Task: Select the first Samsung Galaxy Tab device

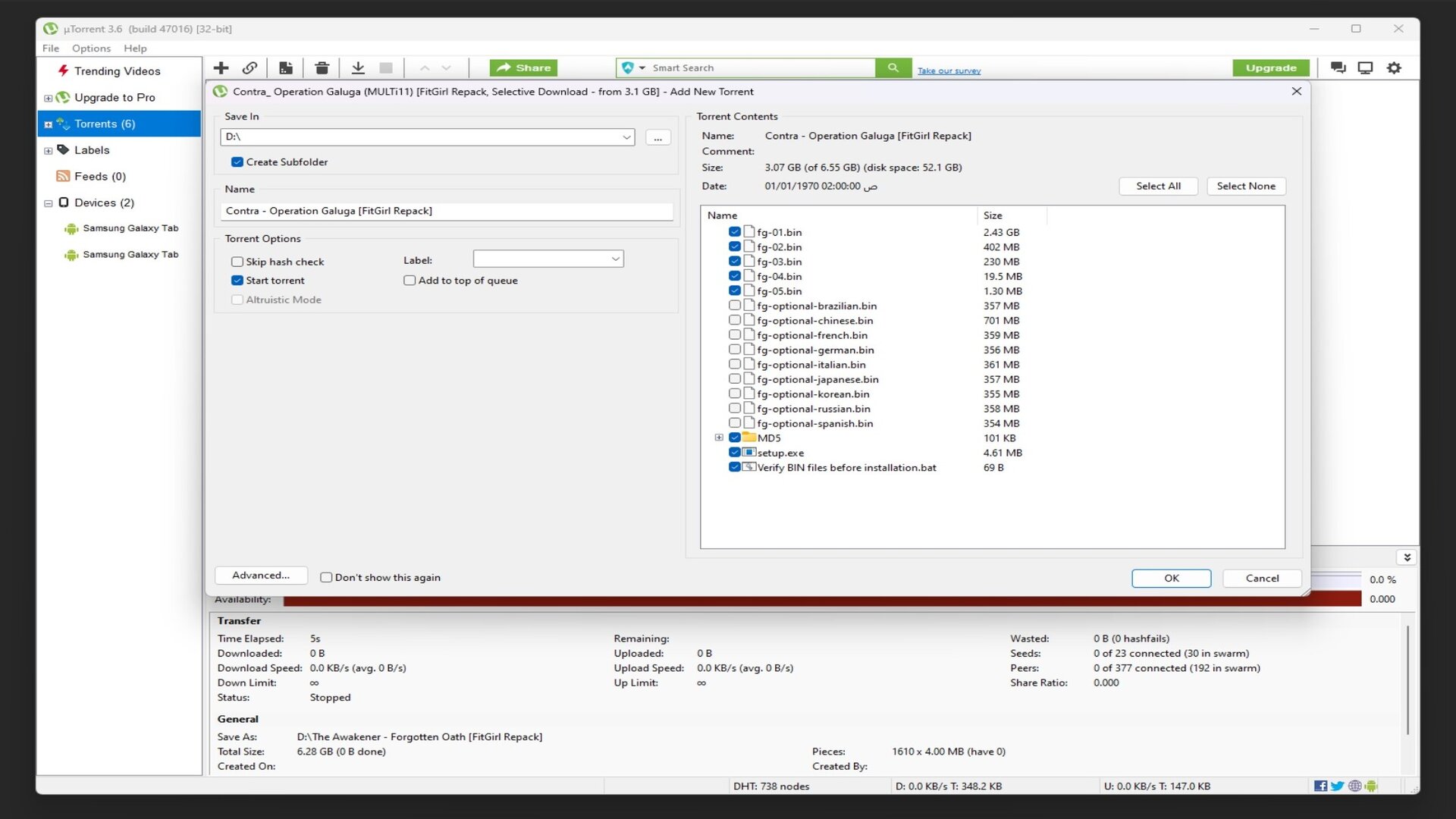Action: click(130, 228)
